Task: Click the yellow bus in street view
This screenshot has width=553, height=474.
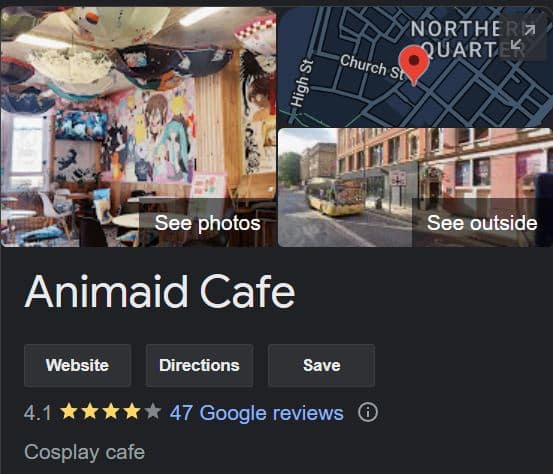Action: (x=334, y=196)
